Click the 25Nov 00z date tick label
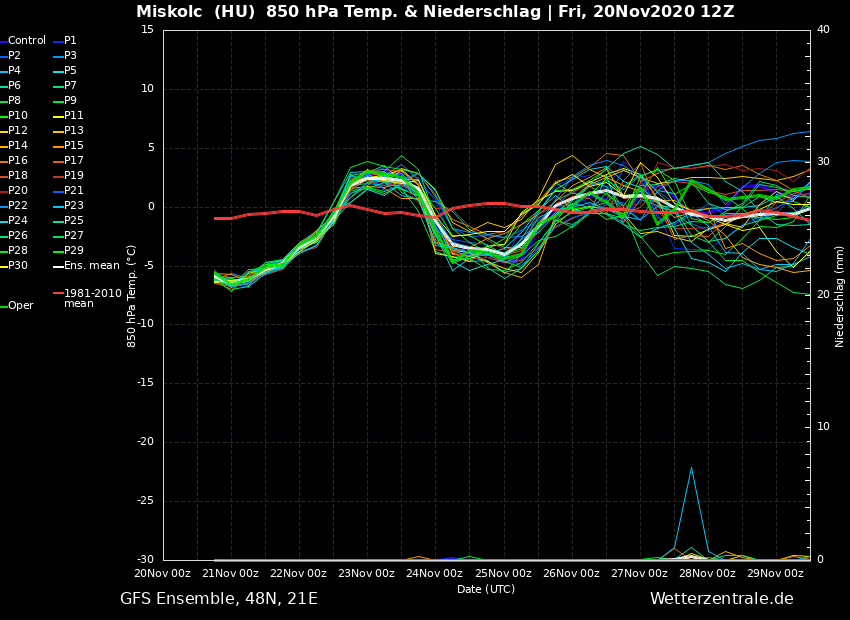Image resolution: width=850 pixels, height=620 pixels. pos(503,573)
